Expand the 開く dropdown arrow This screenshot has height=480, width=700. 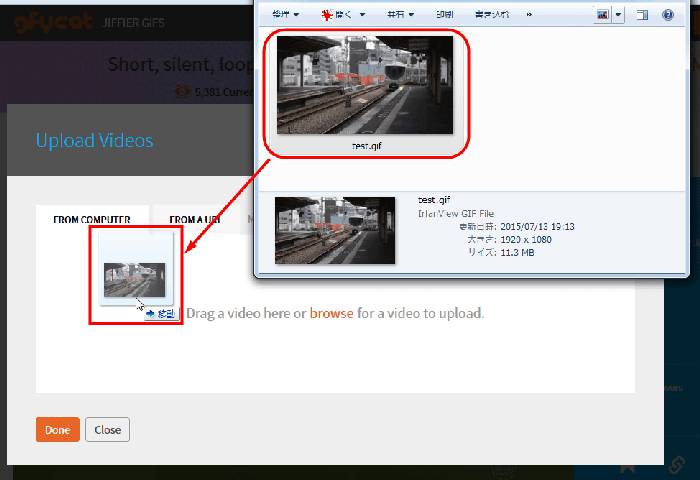point(362,15)
